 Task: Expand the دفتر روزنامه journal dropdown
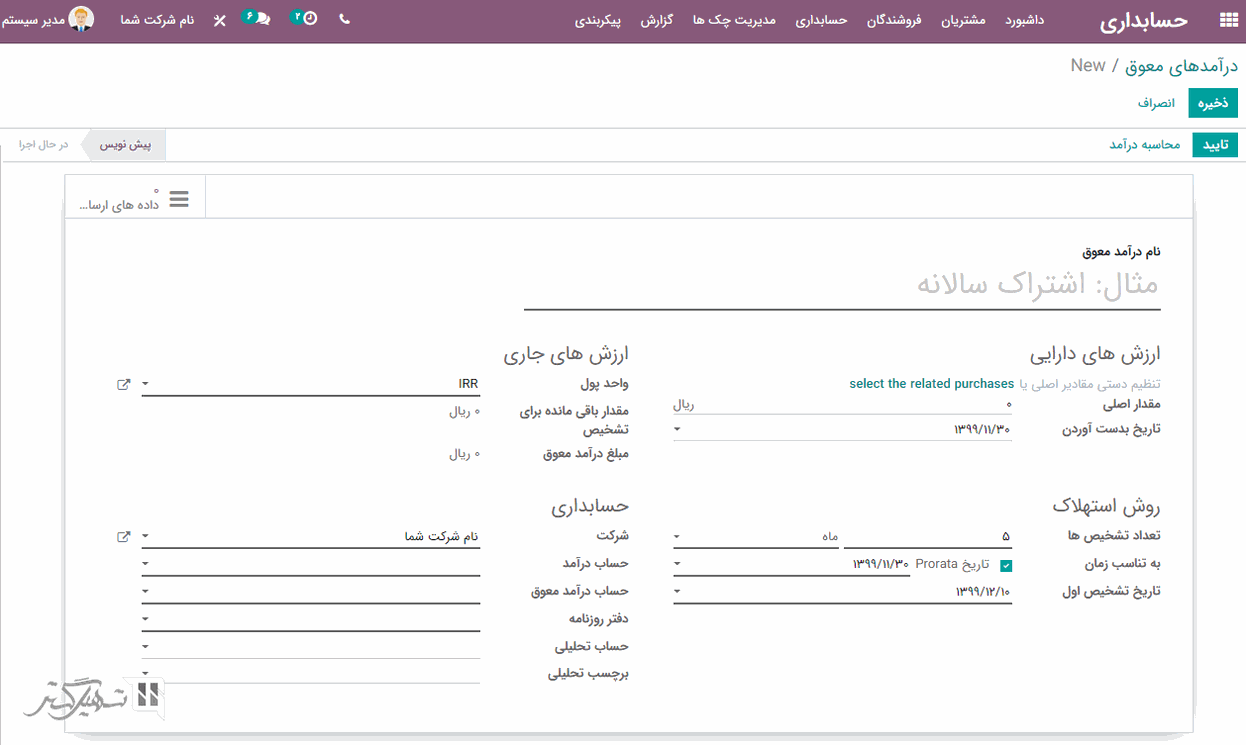(146, 619)
